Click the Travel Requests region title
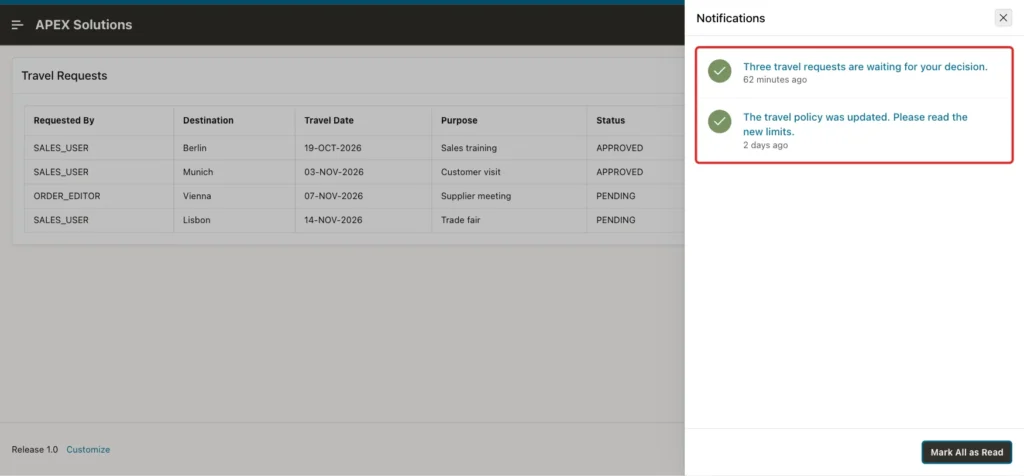1024x476 pixels. [x=64, y=76]
